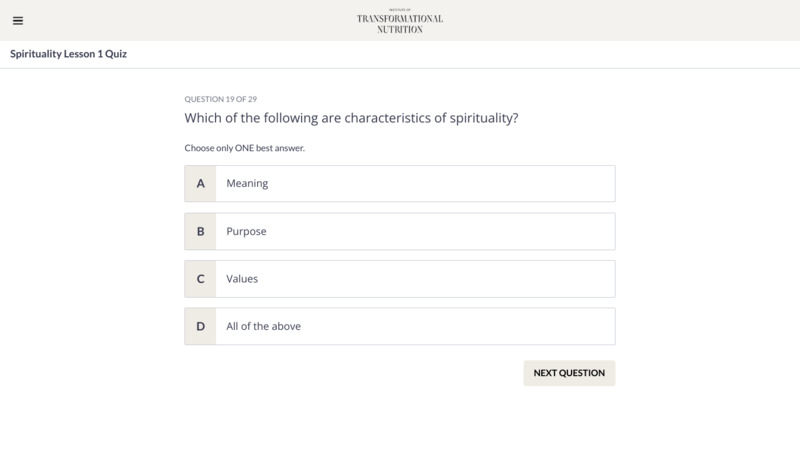Click the "Question 19 of 29" counter
This screenshot has width=800, height=450.
tap(220, 99)
